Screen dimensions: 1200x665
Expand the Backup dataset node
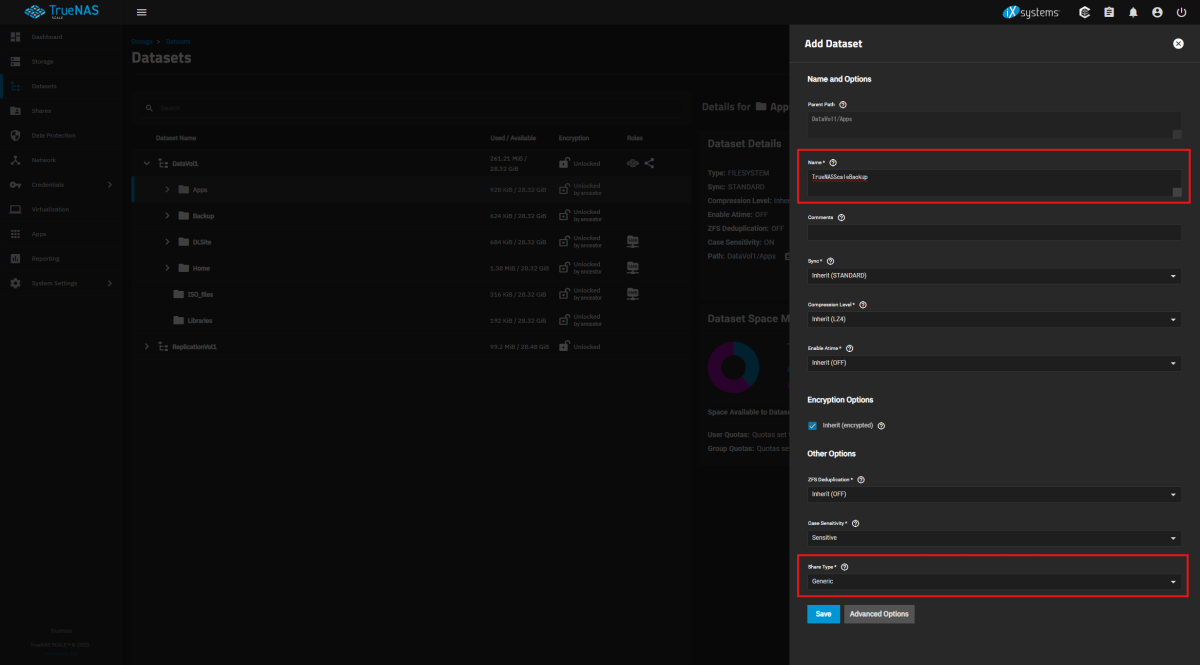click(x=167, y=215)
